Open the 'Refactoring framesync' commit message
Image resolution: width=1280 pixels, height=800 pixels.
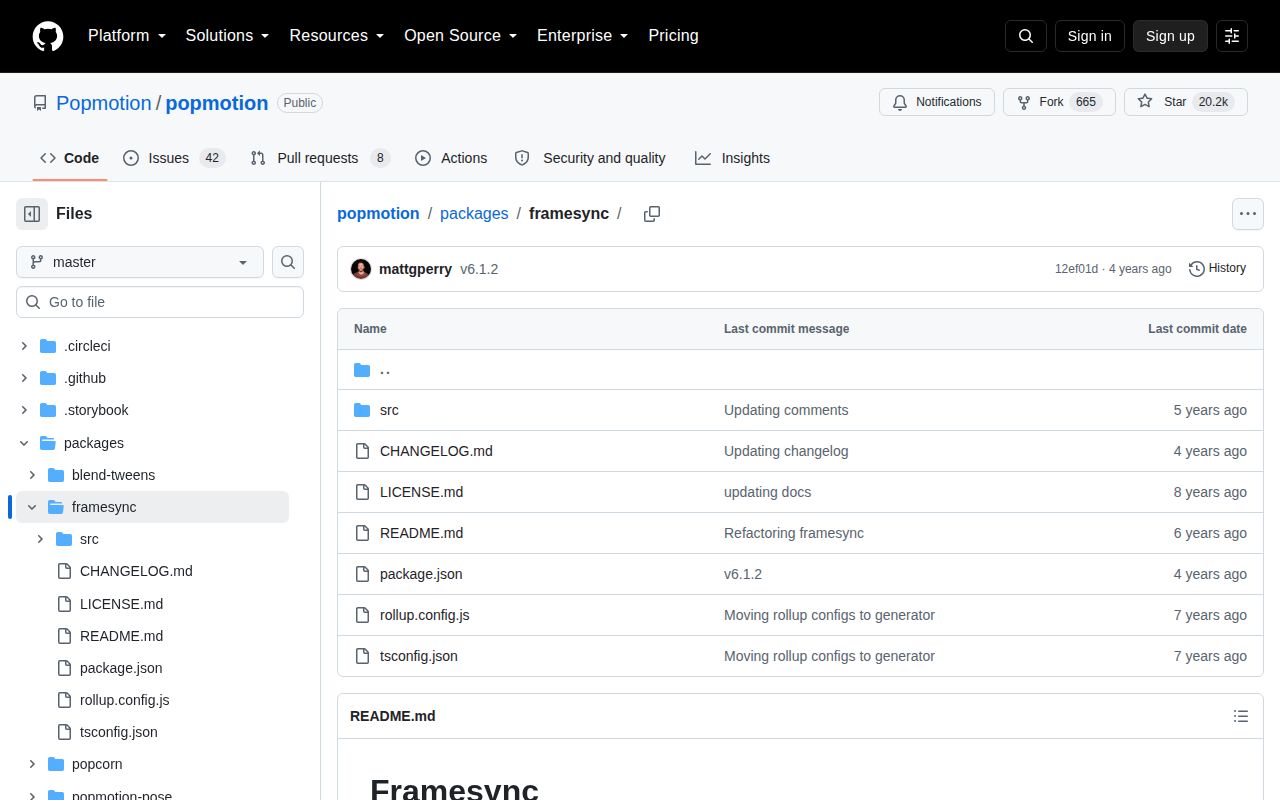[x=794, y=533]
